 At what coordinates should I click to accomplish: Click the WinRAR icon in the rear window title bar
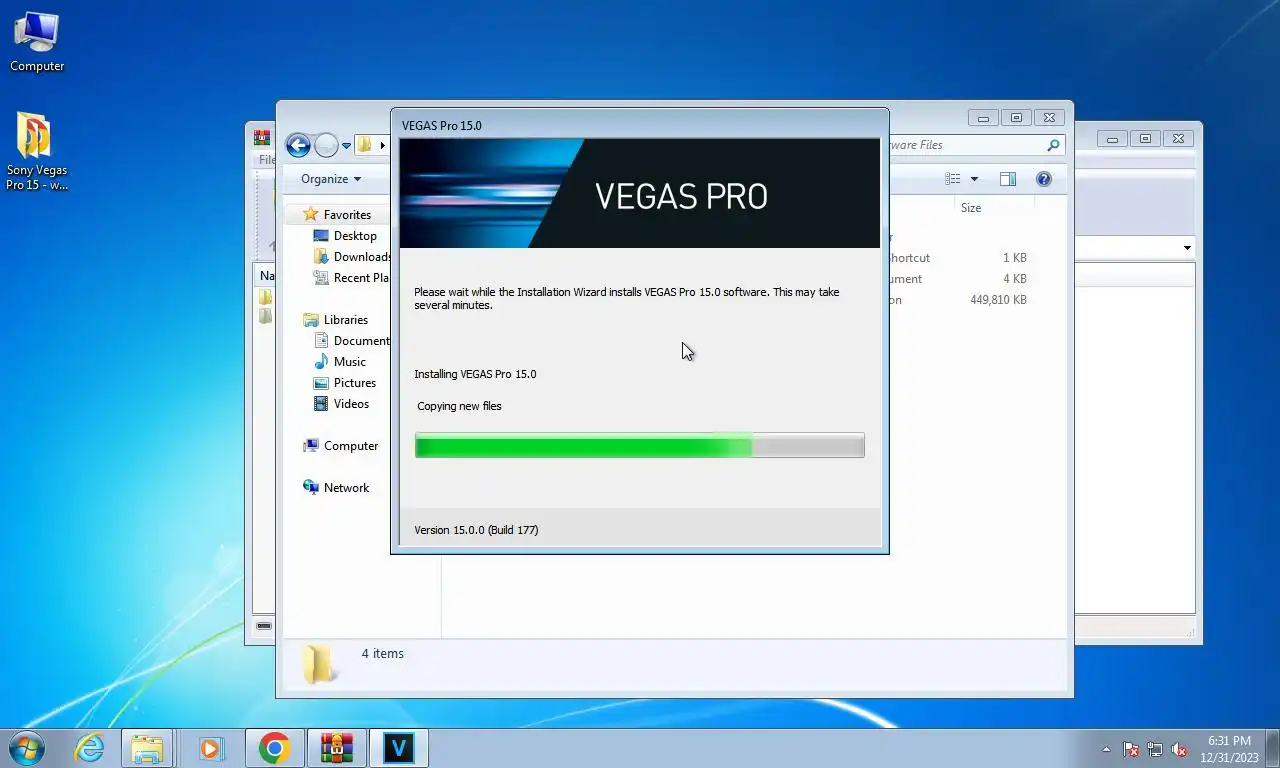pos(262,138)
